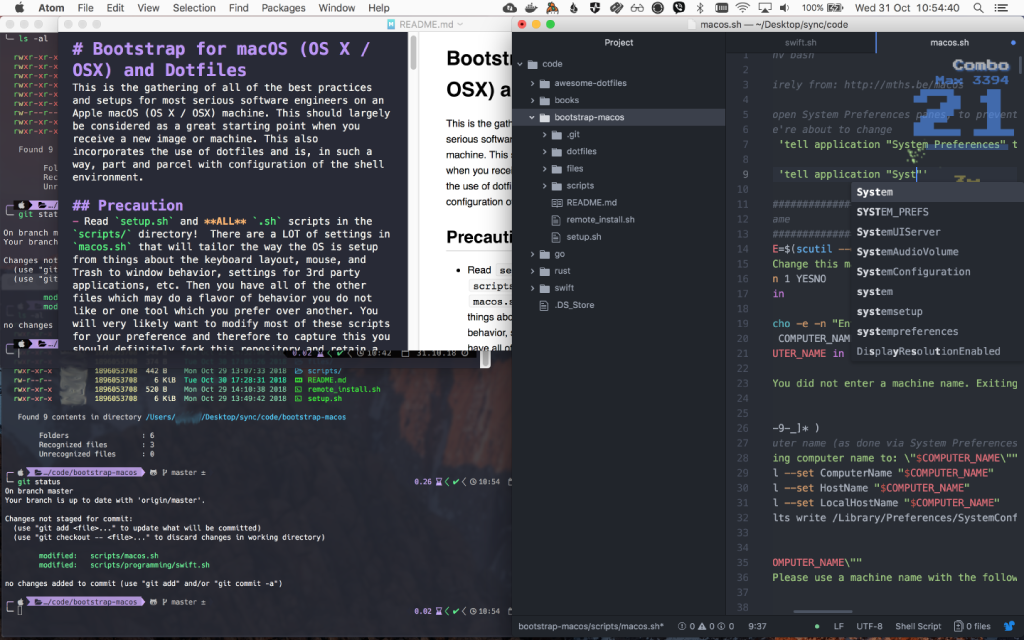This screenshot has height=640, width=1024.
Task: Choose SystemUIServer autocomplete suggestion
Action: point(937,232)
